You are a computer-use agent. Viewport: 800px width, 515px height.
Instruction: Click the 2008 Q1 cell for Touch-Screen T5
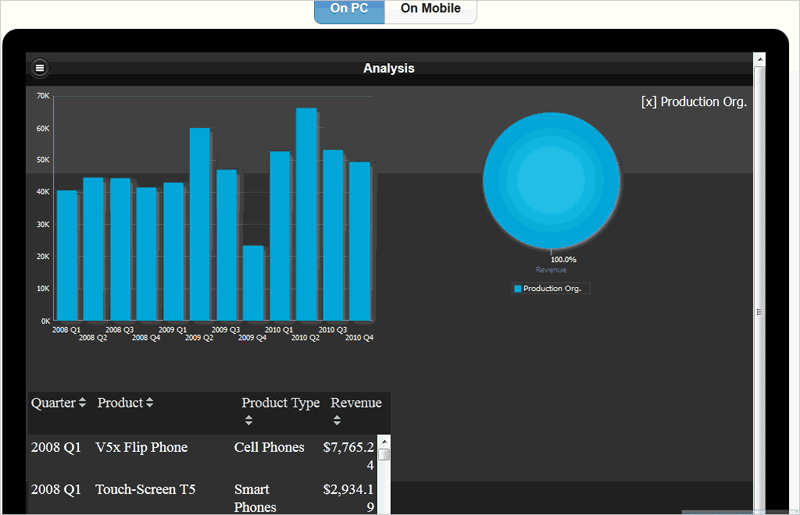coord(56,489)
